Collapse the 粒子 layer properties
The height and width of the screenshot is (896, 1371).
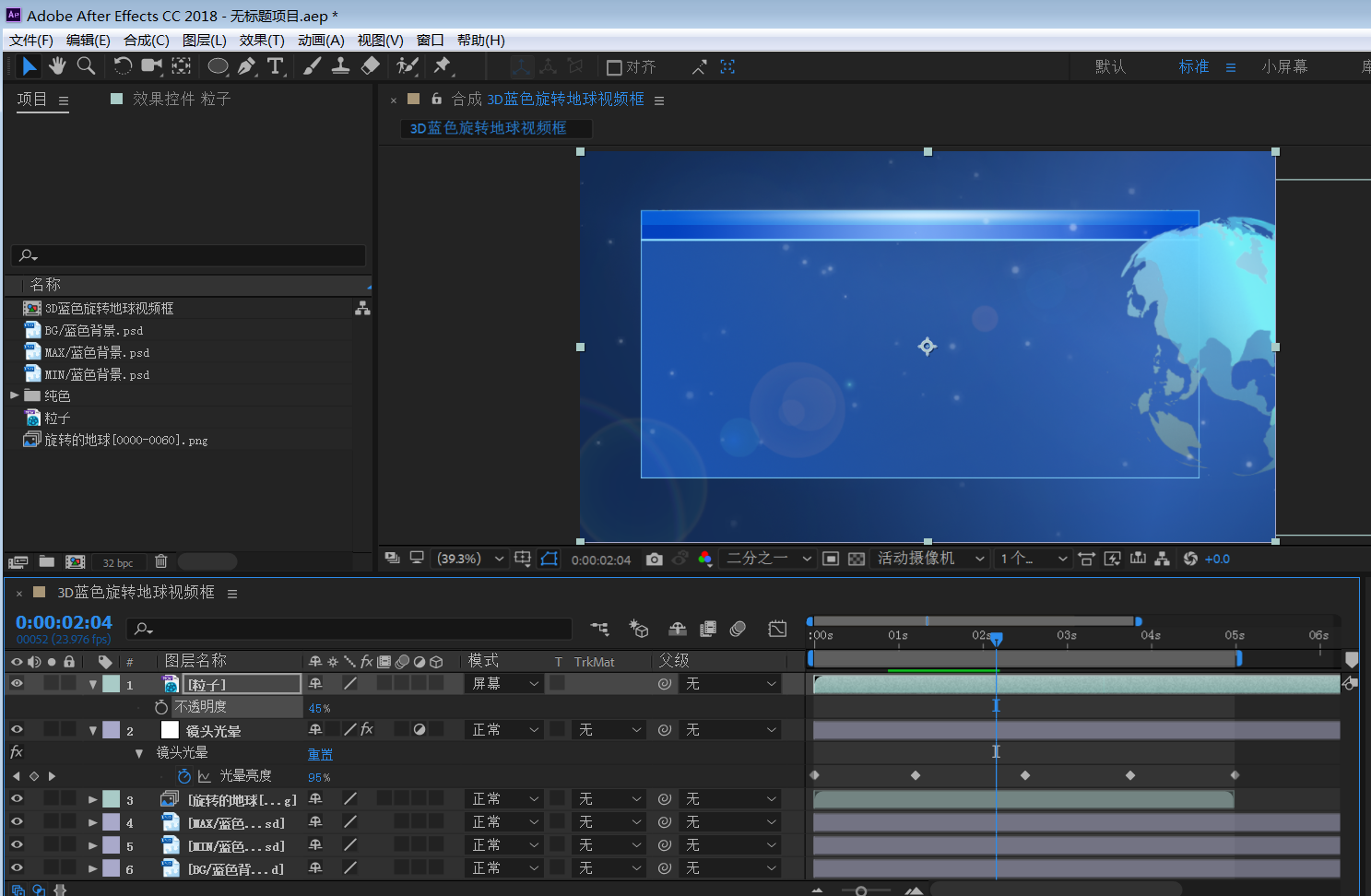pos(93,684)
